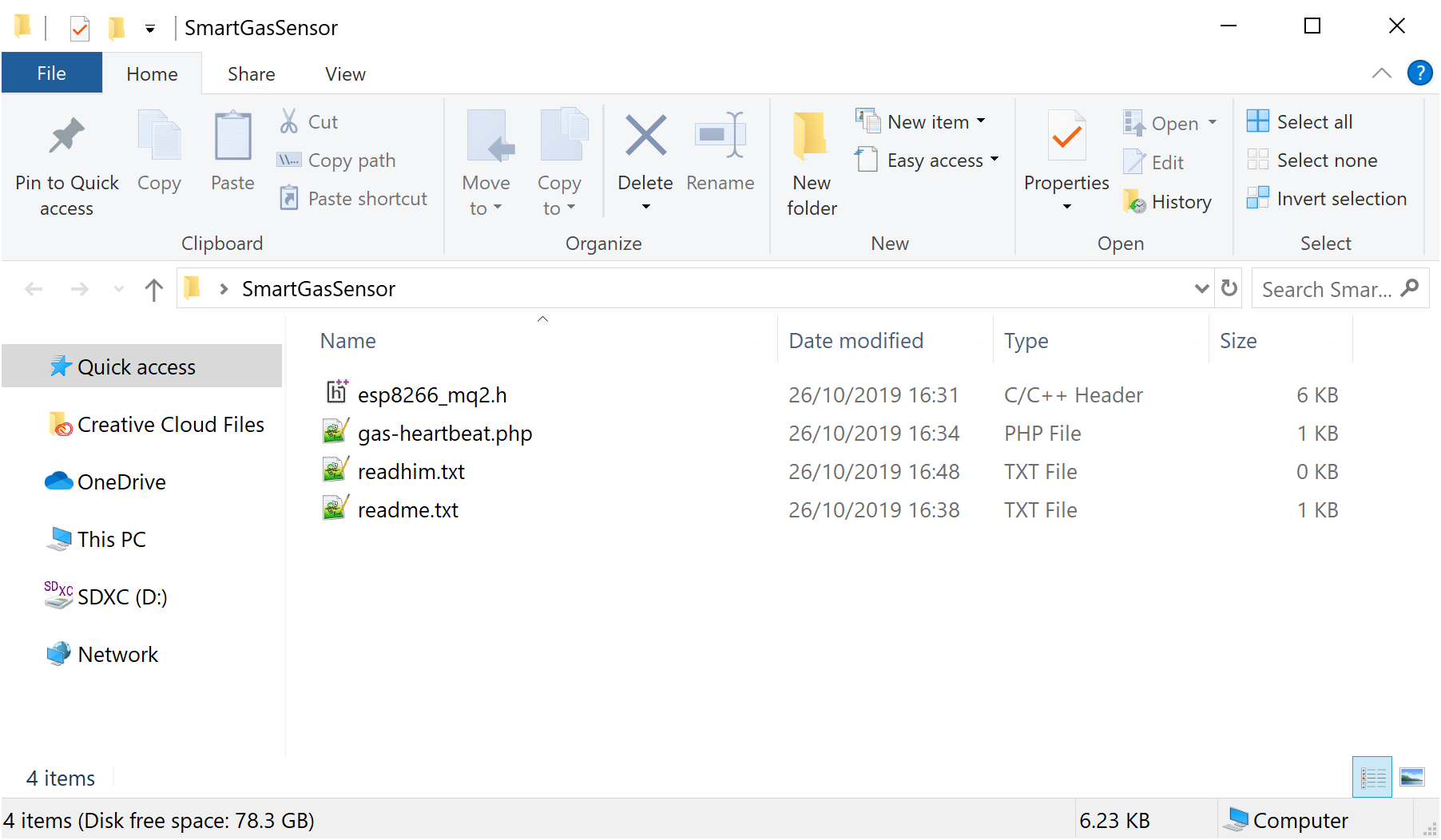Expand the New item dropdown
This screenshot has height=840, width=1441.
981,121
